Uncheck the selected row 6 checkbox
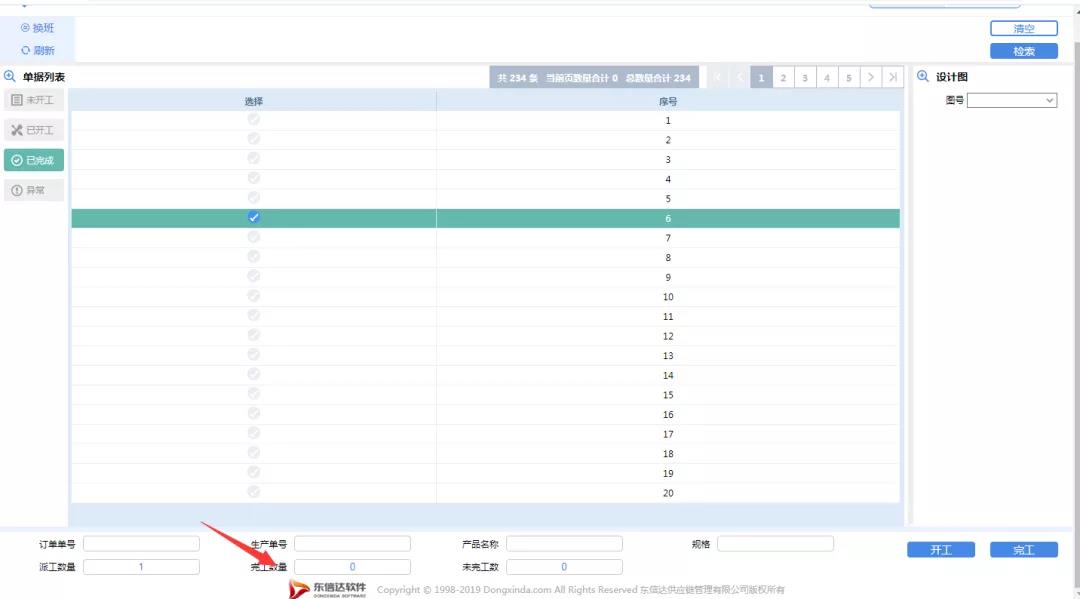 [x=254, y=218]
